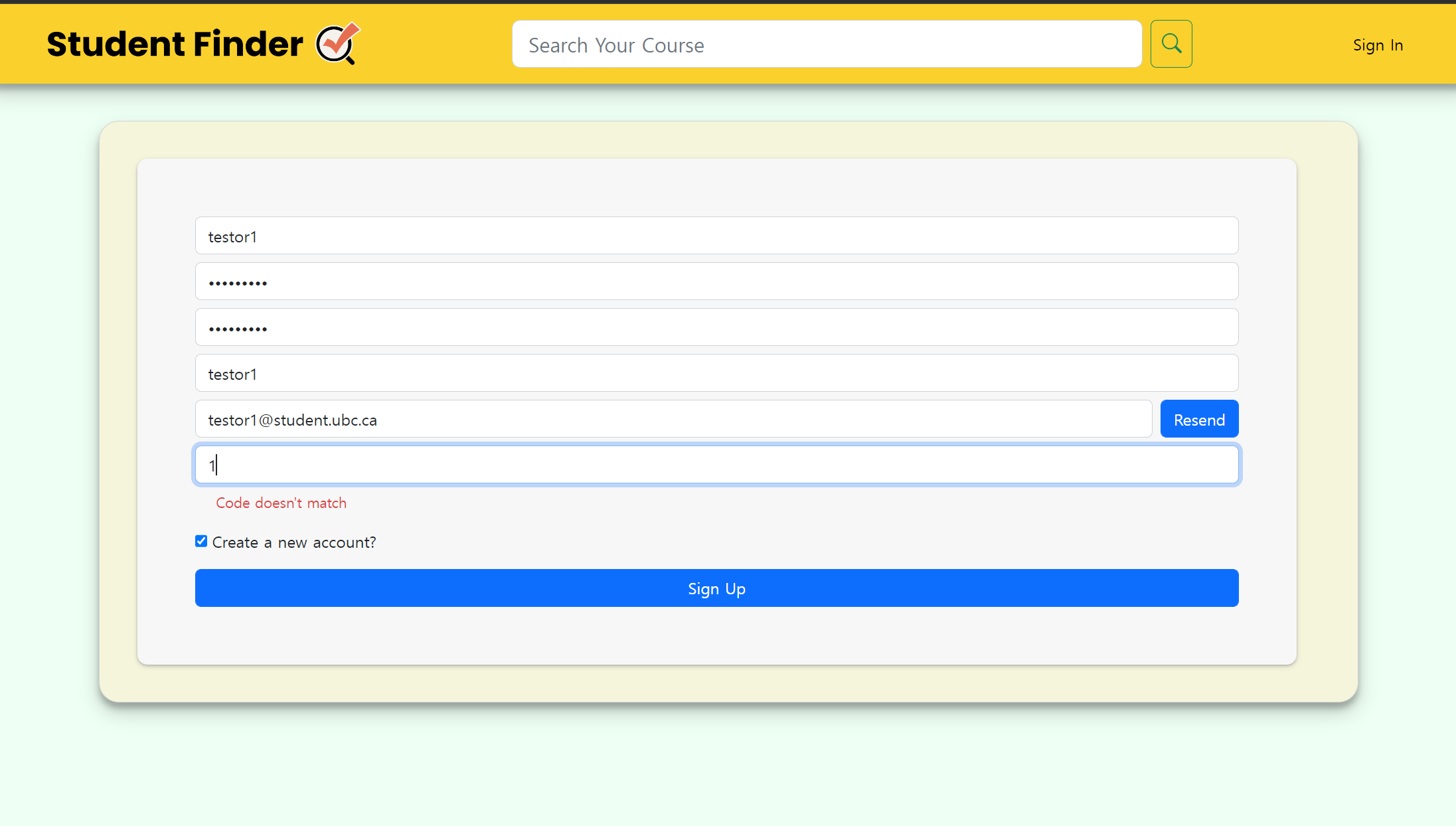Click the Student Finder checkmark logo icon
1456x826 pixels.
click(338, 44)
